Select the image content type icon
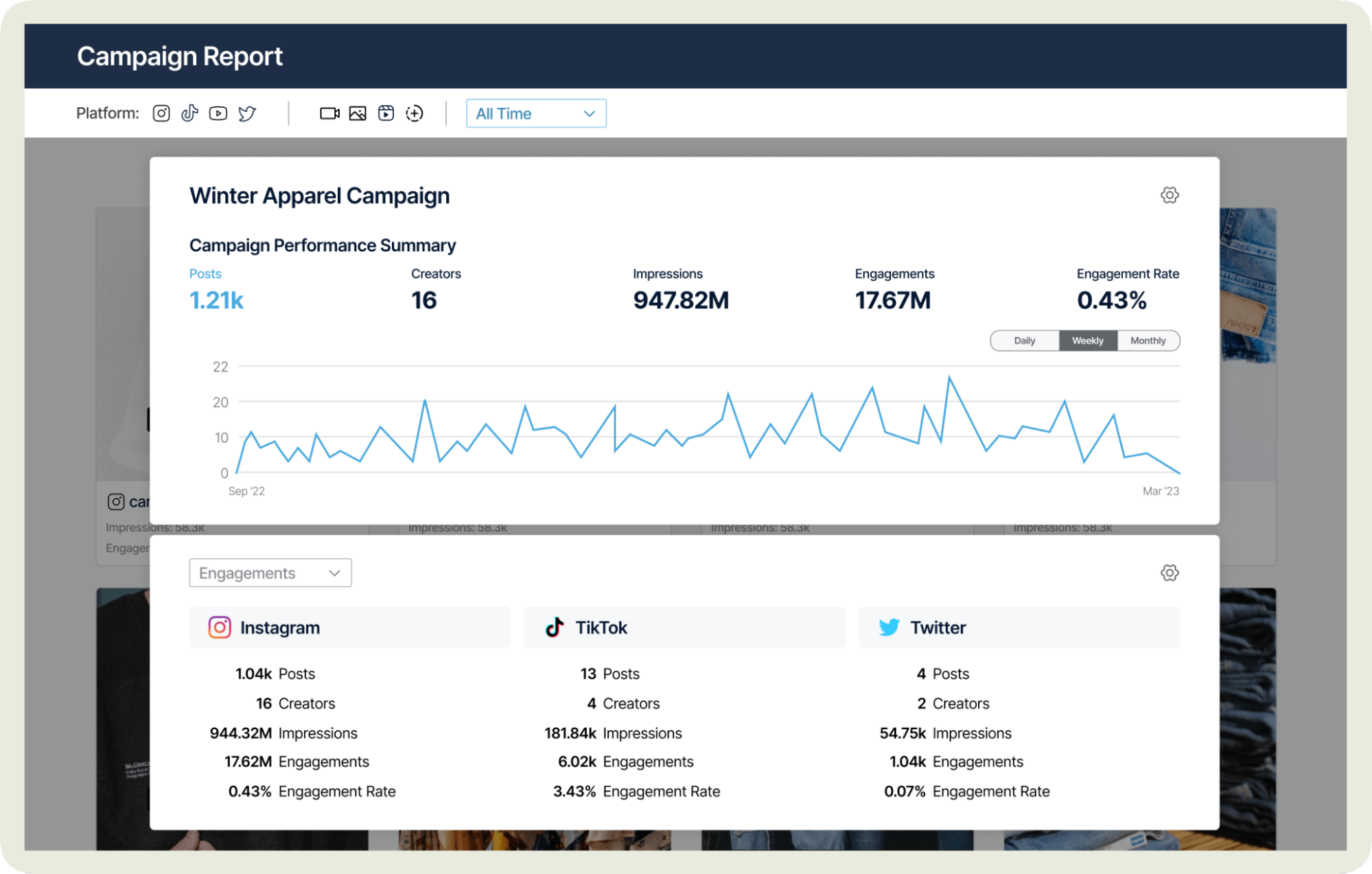The height and width of the screenshot is (874, 1372). coord(358,113)
